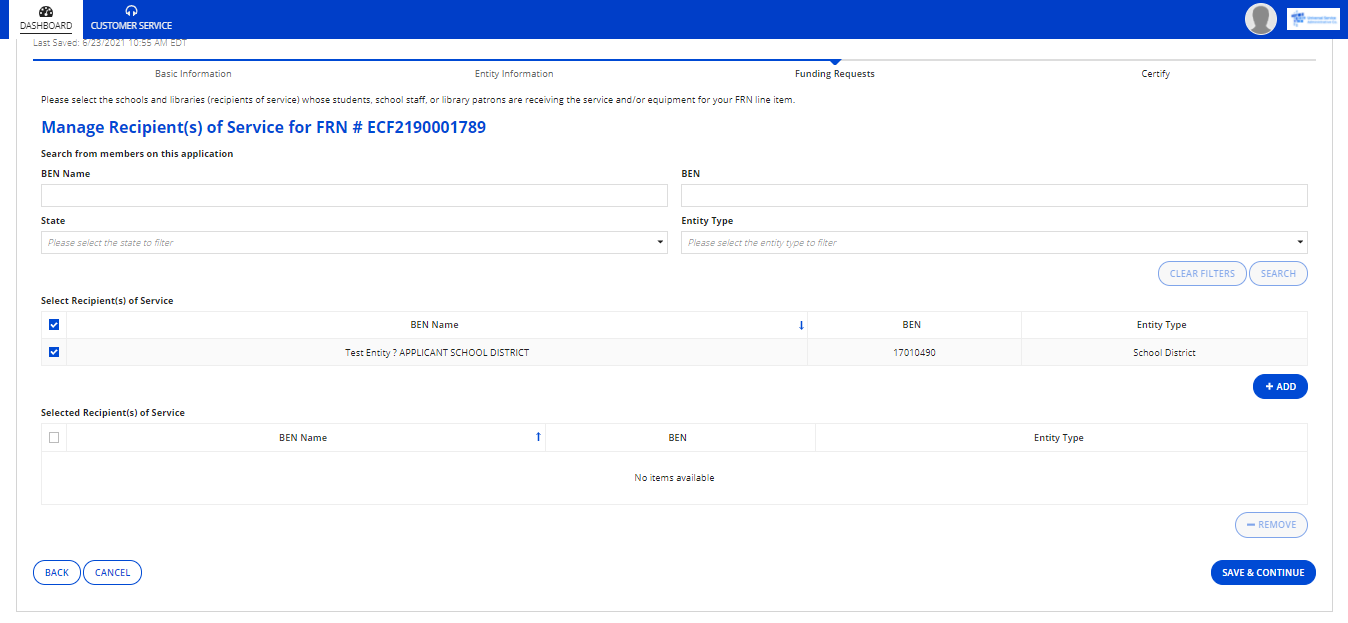1348x623 pixels.
Task: Open the user profile avatar
Action: 1261,19
